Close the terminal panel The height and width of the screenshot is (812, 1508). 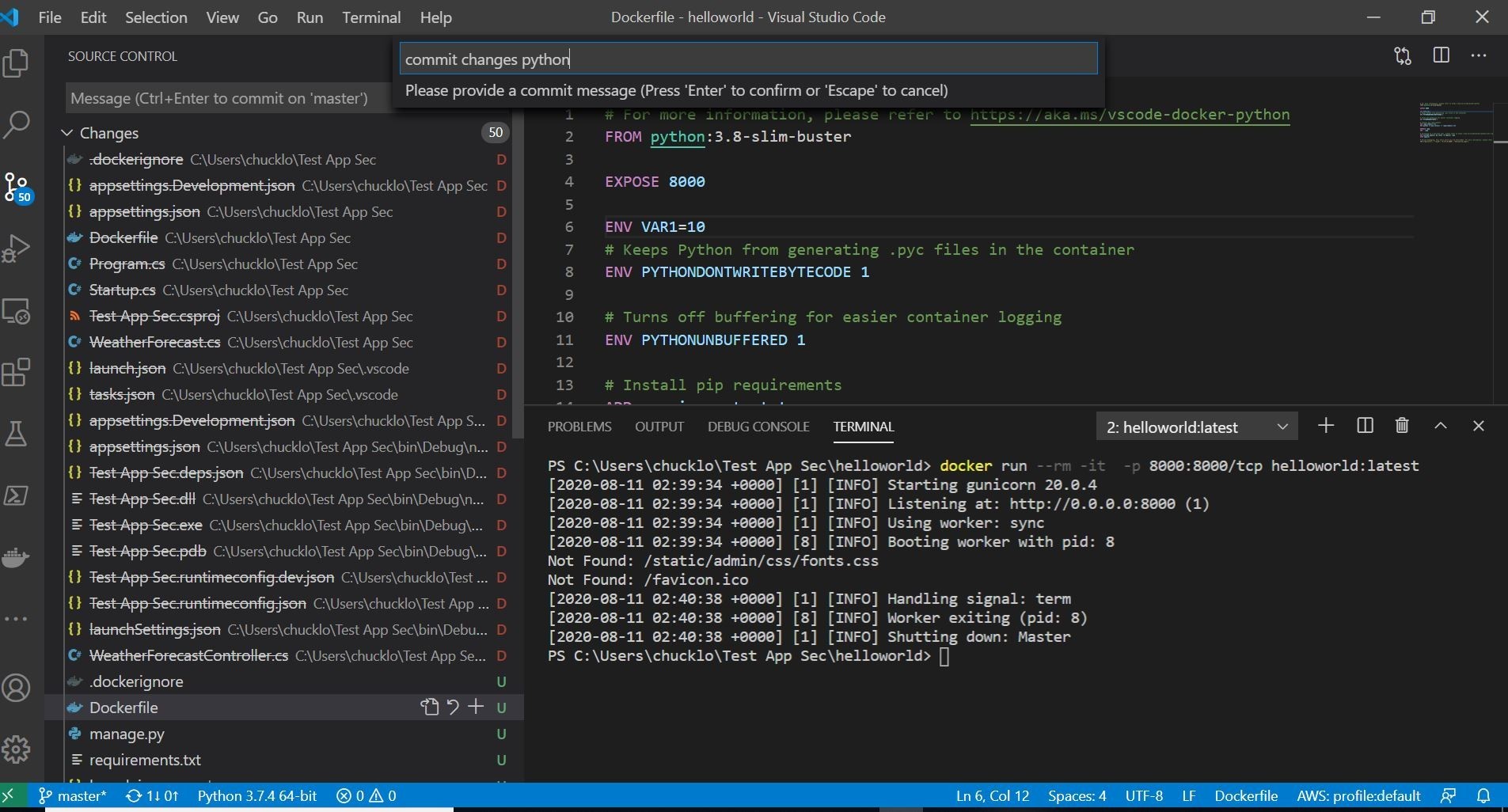tap(1478, 426)
